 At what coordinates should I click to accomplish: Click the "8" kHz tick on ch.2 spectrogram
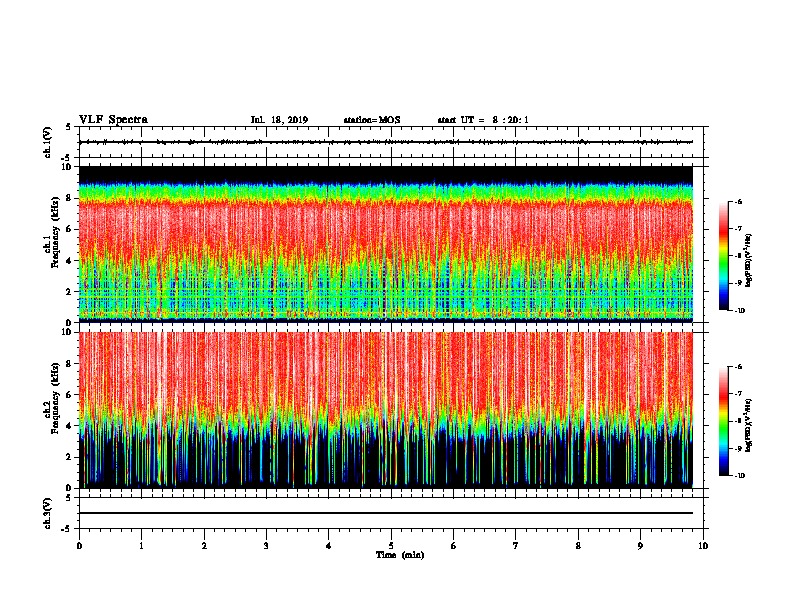70,364
